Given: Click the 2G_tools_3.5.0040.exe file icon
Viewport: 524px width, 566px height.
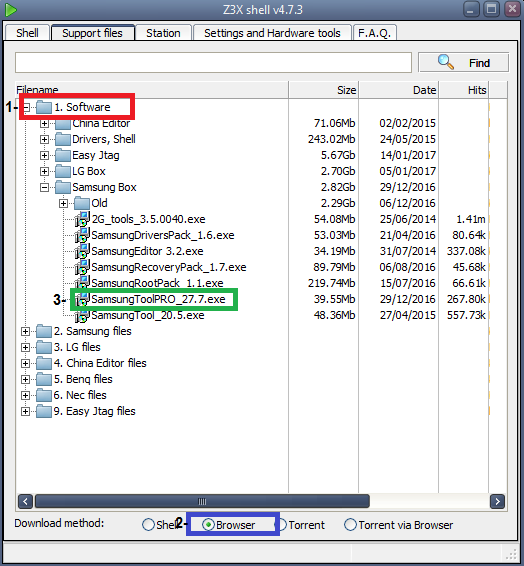Looking at the screenshot, I should click(x=82, y=219).
